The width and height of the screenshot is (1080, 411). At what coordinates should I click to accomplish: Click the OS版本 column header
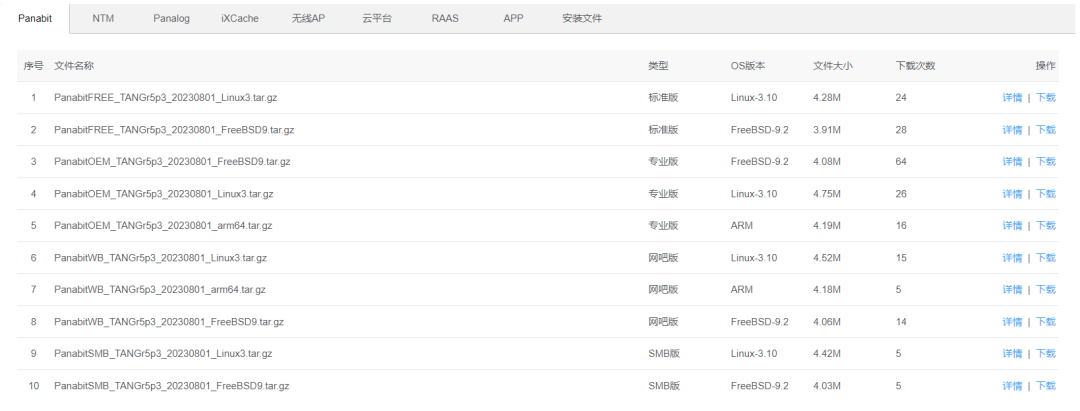pyautogui.click(x=747, y=66)
